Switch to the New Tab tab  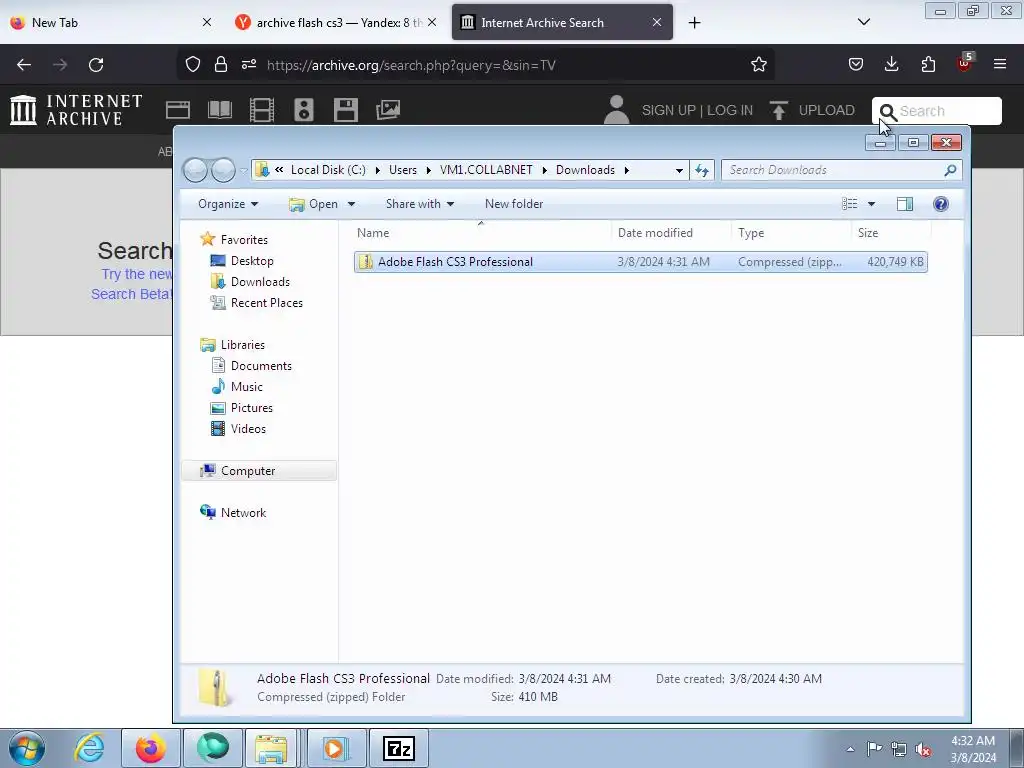pos(111,23)
